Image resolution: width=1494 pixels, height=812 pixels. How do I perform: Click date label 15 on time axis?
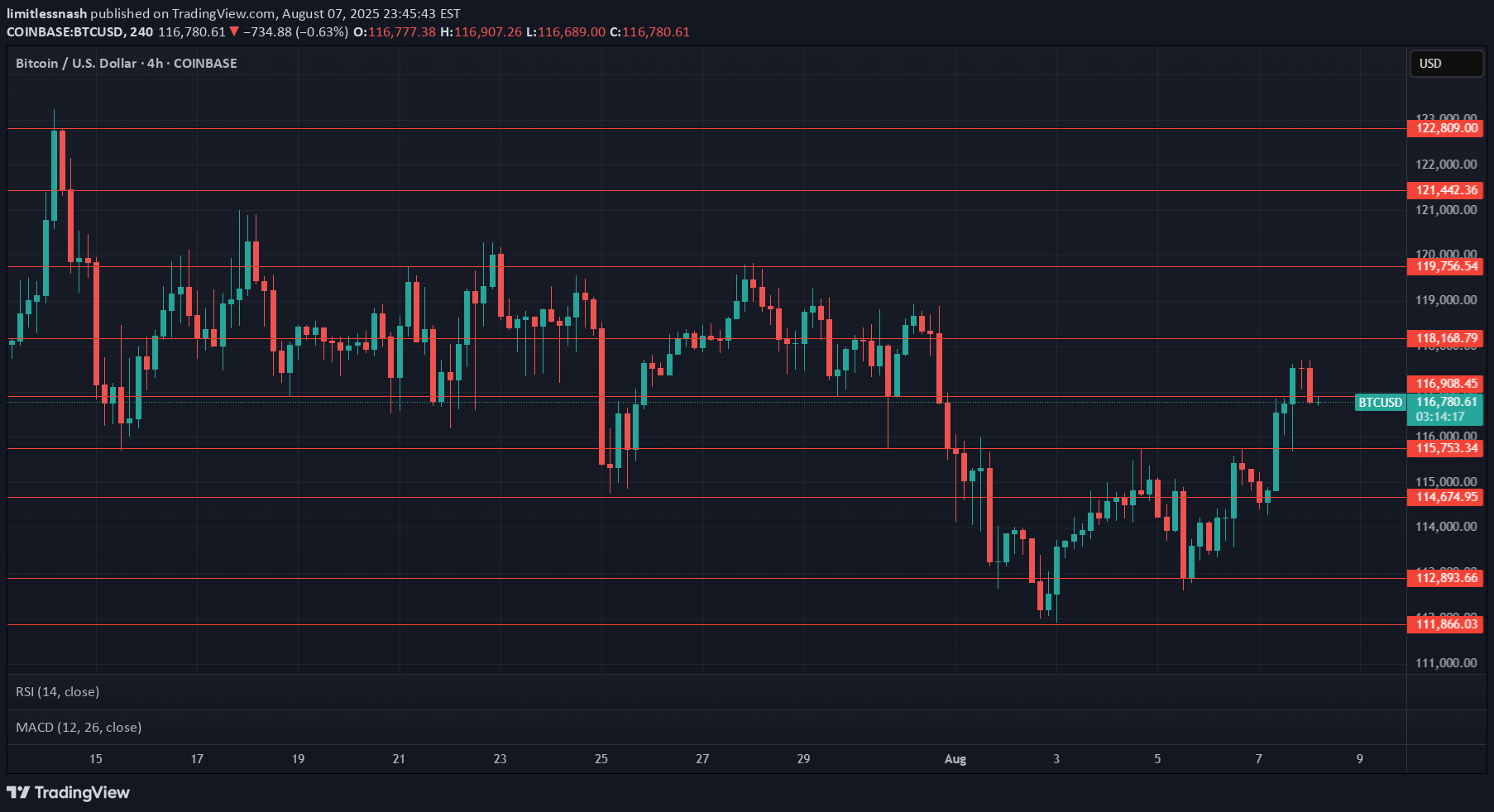tap(96, 759)
